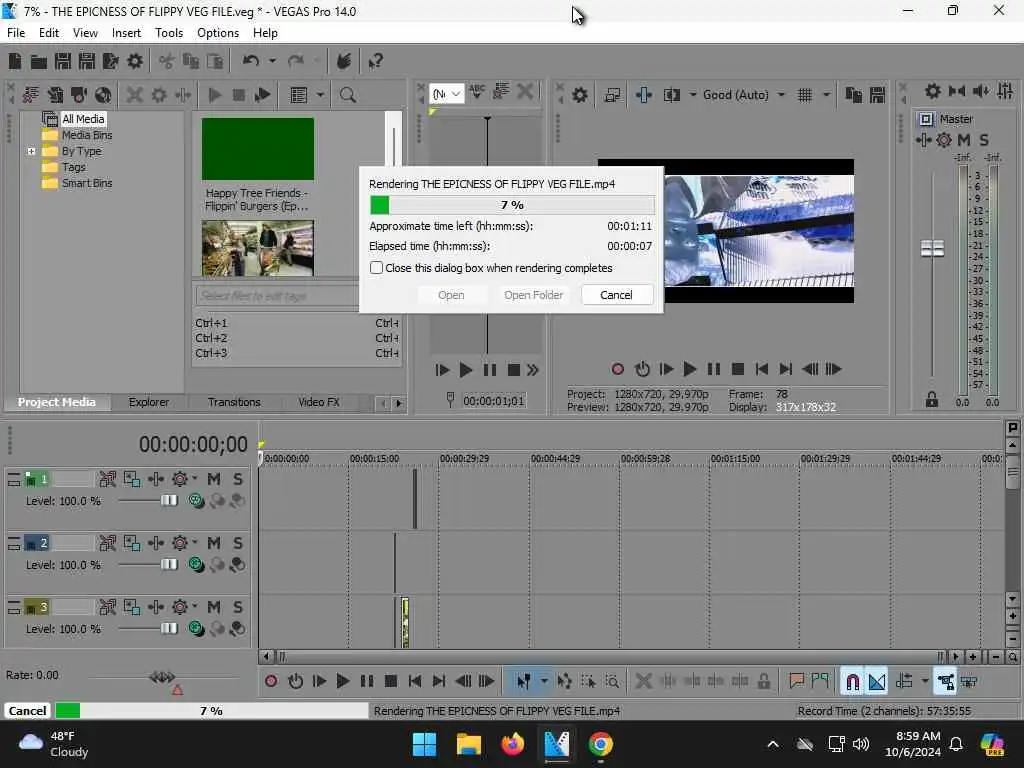
Task: Click the preview Stop button
Action: coord(738,370)
